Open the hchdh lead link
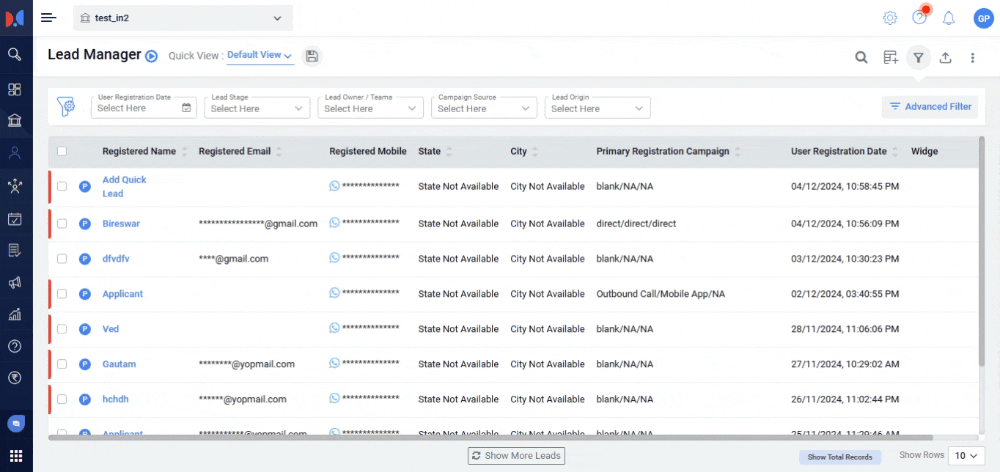Screen dimensions: 1000x472 (116, 399)
